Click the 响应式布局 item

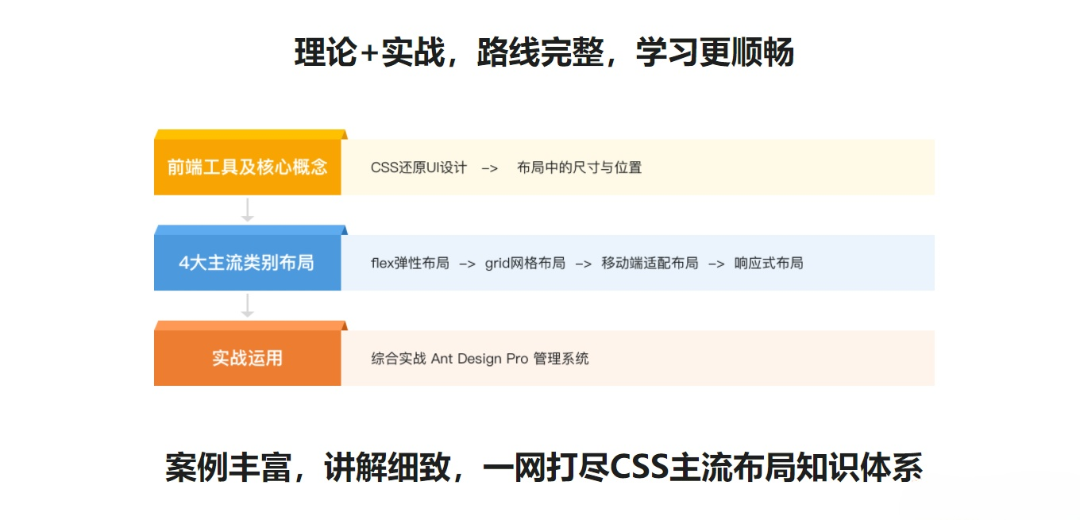point(768,264)
